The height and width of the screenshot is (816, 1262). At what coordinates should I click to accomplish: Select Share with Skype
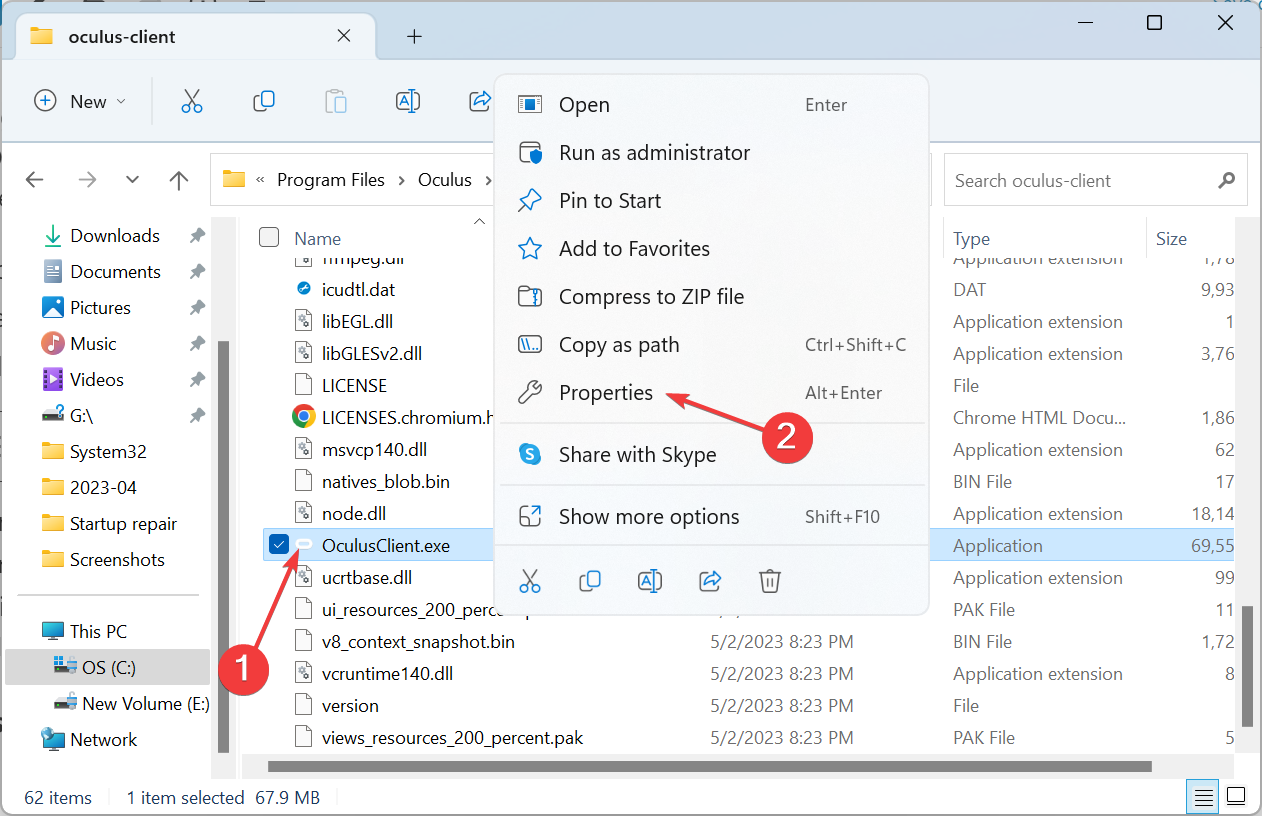[x=712, y=455]
